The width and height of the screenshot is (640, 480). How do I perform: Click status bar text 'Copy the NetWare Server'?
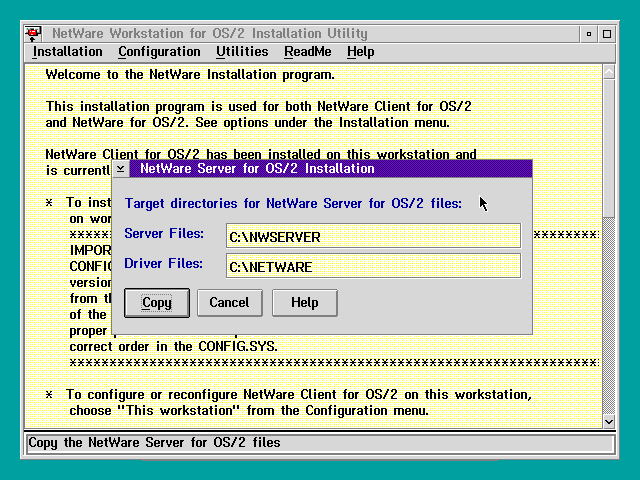(154, 443)
